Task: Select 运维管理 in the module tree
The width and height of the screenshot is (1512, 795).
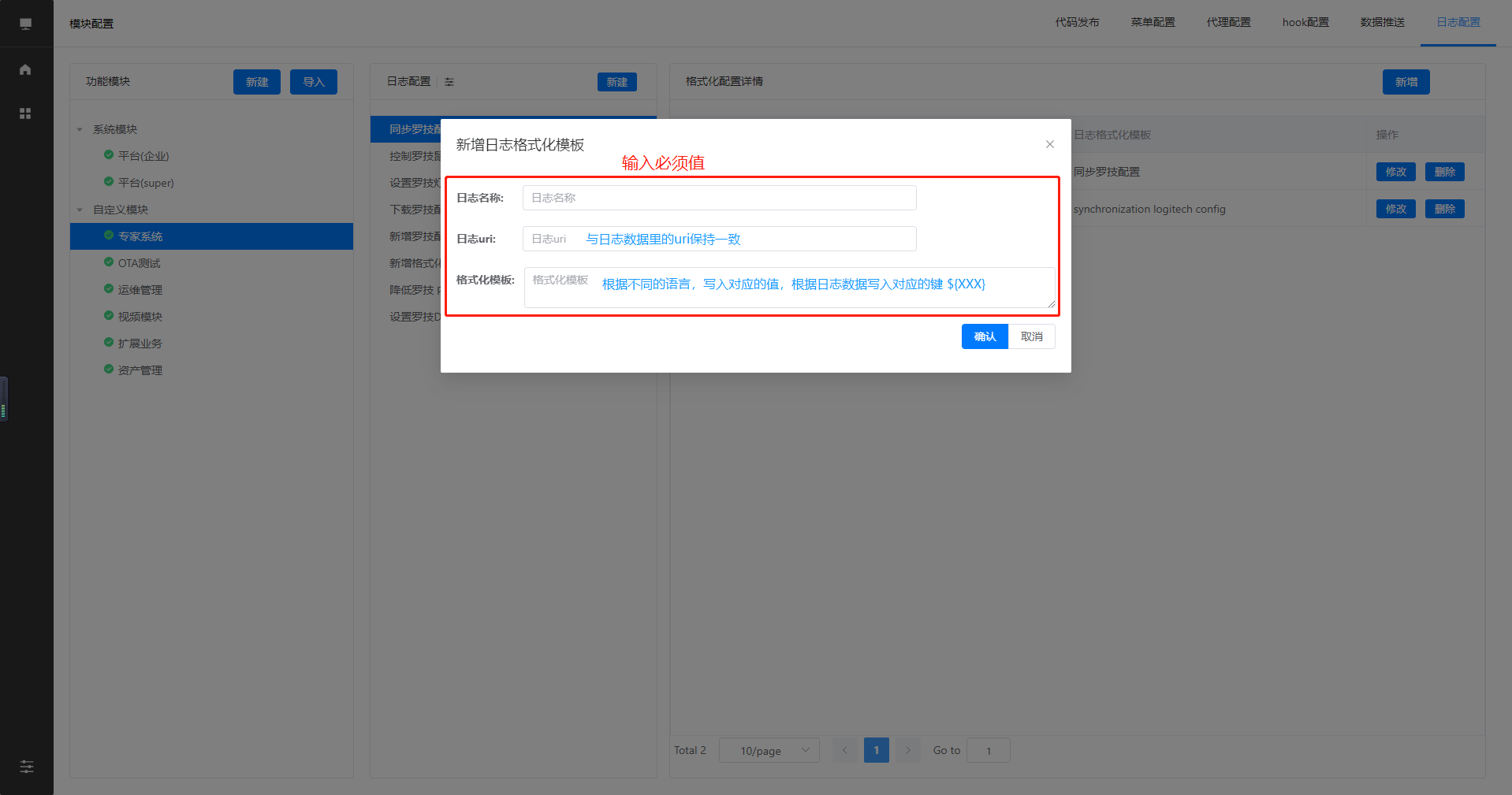Action: pyautogui.click(x=140, y=290)
